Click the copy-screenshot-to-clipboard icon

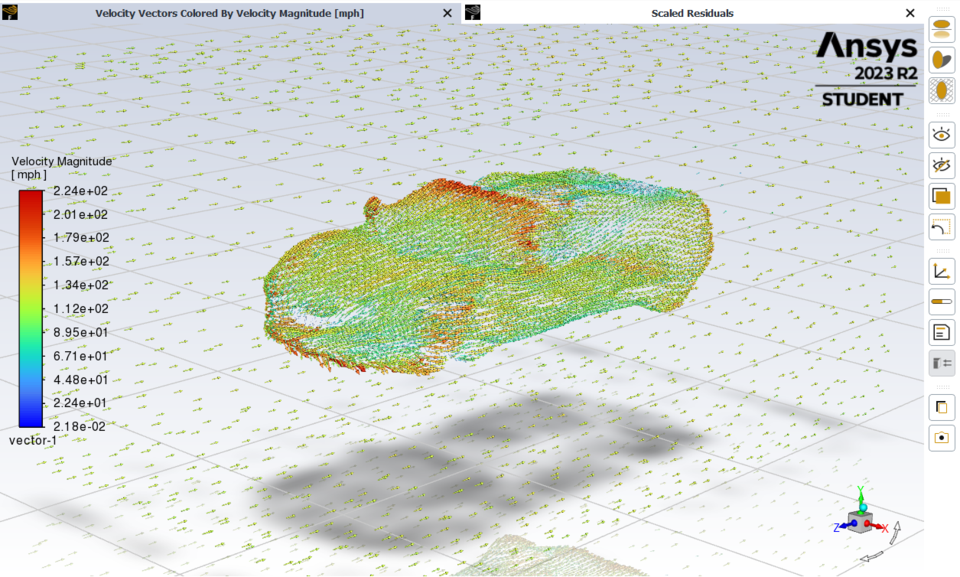coord(941,406)
